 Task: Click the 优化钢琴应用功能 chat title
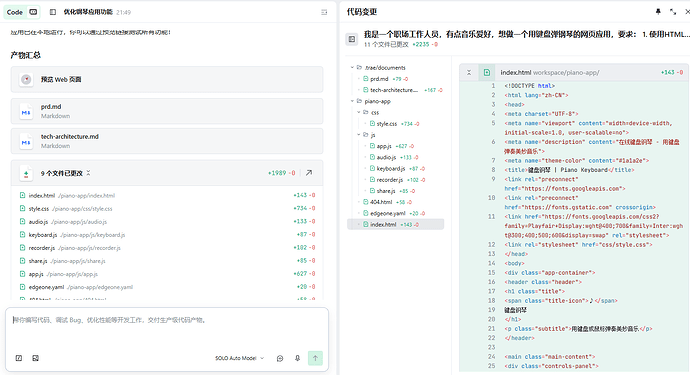pyautogui.click(x=88, y=12)
